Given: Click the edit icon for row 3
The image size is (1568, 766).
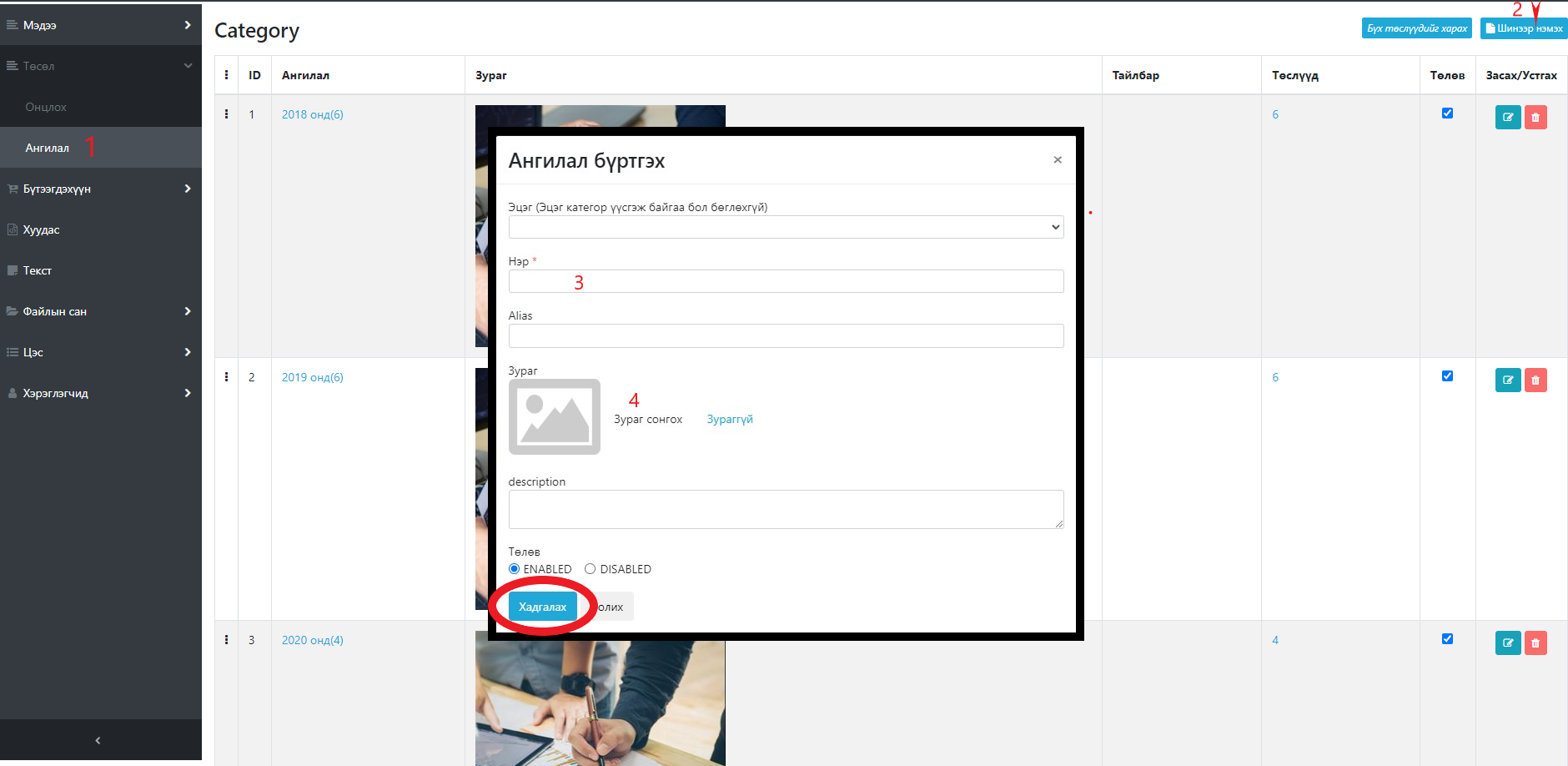Looking at the screenshot, I should click(1507, 643).
